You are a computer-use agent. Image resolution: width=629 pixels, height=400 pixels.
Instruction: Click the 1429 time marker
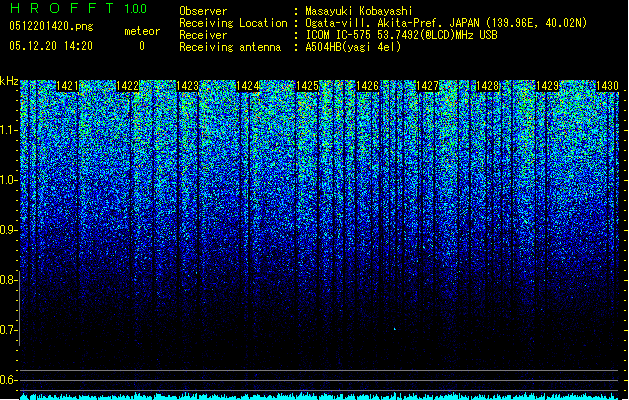(547, 86)
